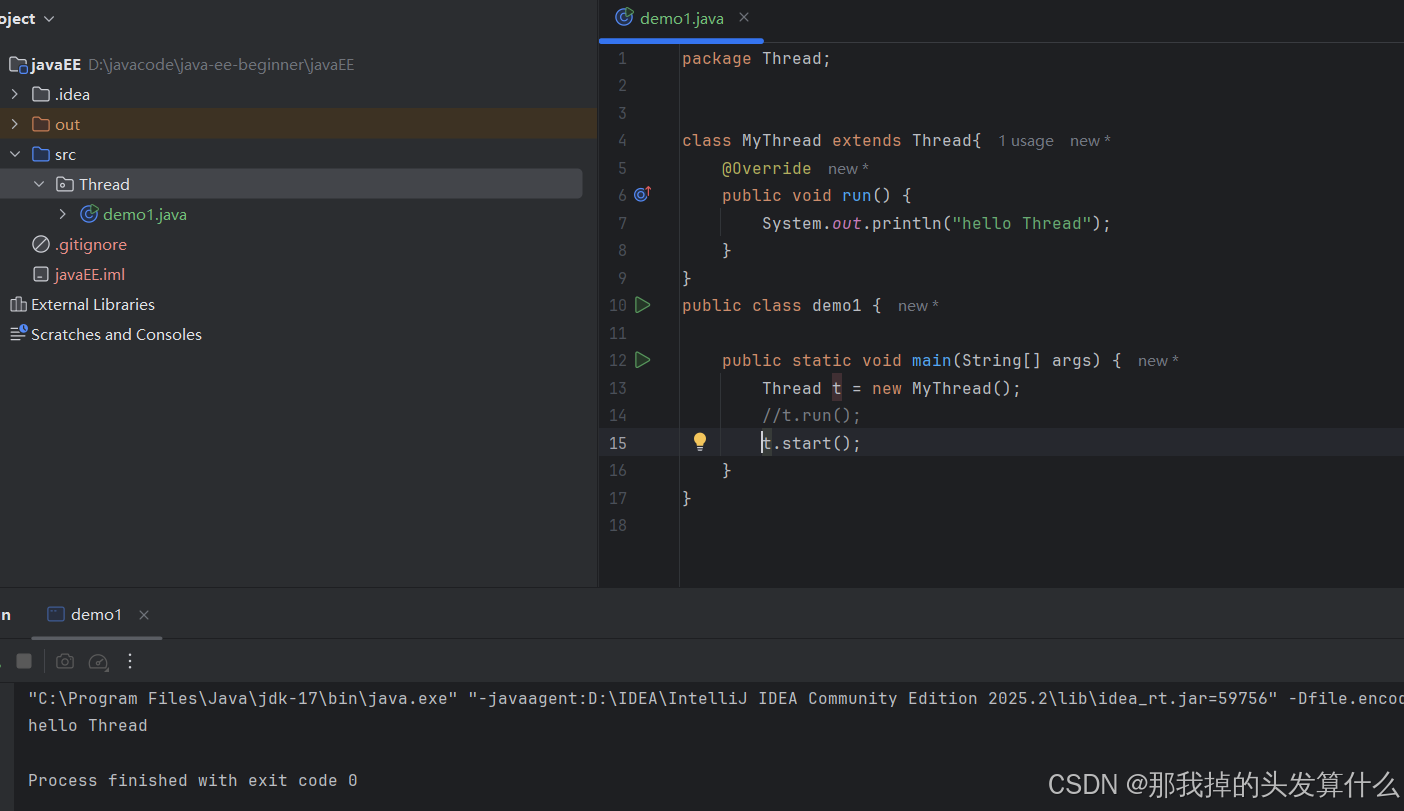
Task: Click 'Thread t = new MyThread();' line
Action: pyautogui.click(x=892, y=388)
